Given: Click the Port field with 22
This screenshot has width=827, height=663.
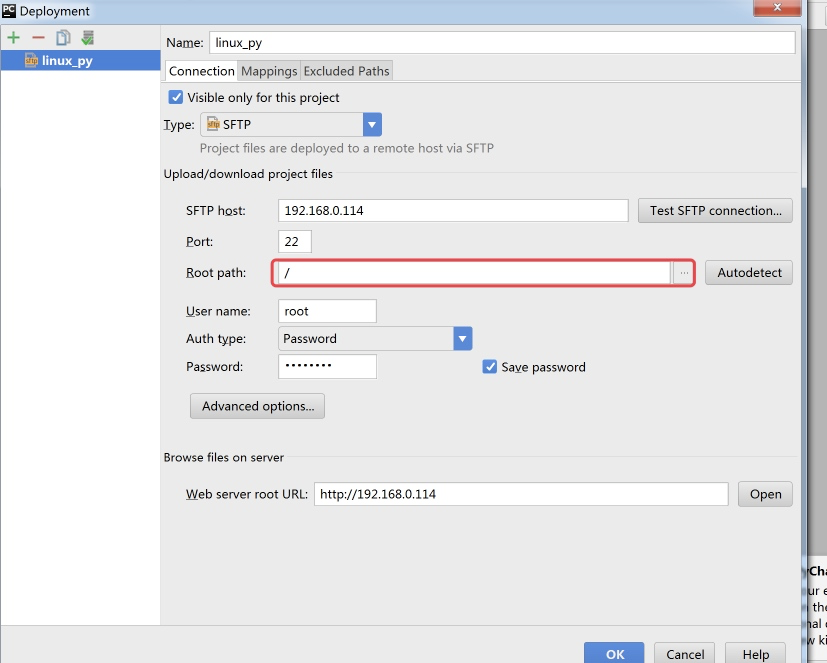Looking at the screenshot, I should tap(295, 242).
